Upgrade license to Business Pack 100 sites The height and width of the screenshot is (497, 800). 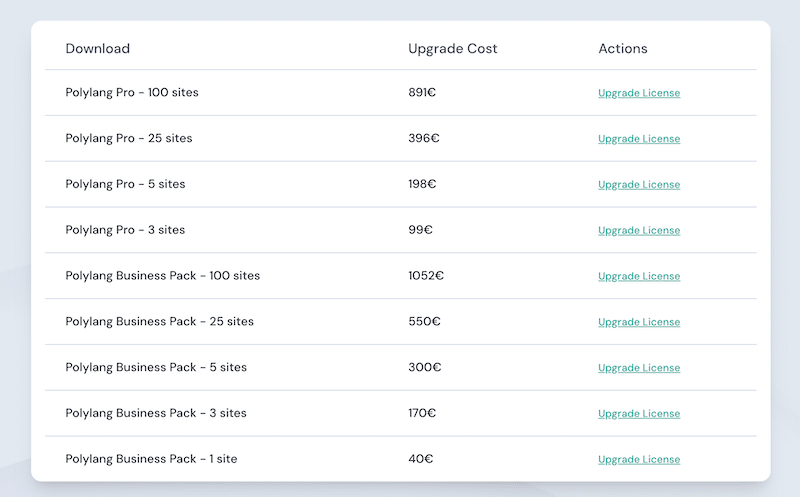(x=639, y=276)
